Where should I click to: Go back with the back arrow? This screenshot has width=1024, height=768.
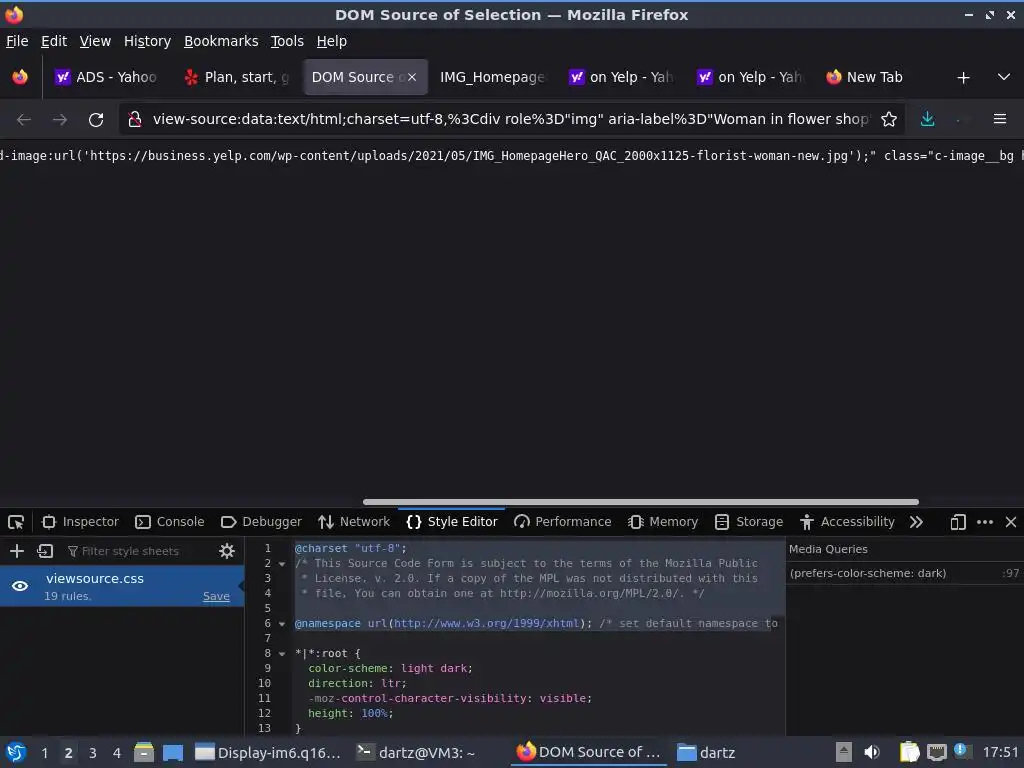(24, 120)
